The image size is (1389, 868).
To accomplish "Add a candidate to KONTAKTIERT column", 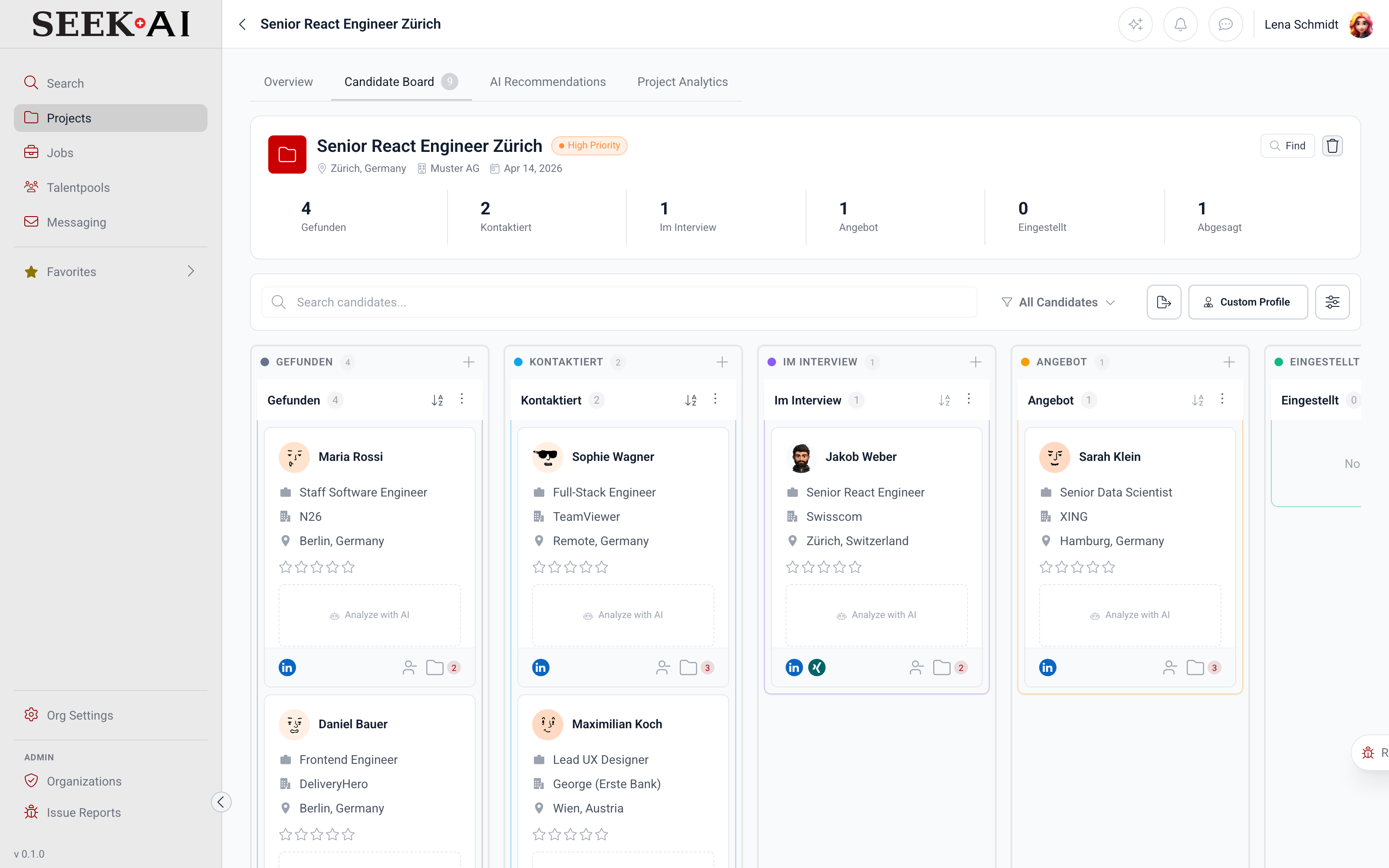I will [x=722, y=362].
